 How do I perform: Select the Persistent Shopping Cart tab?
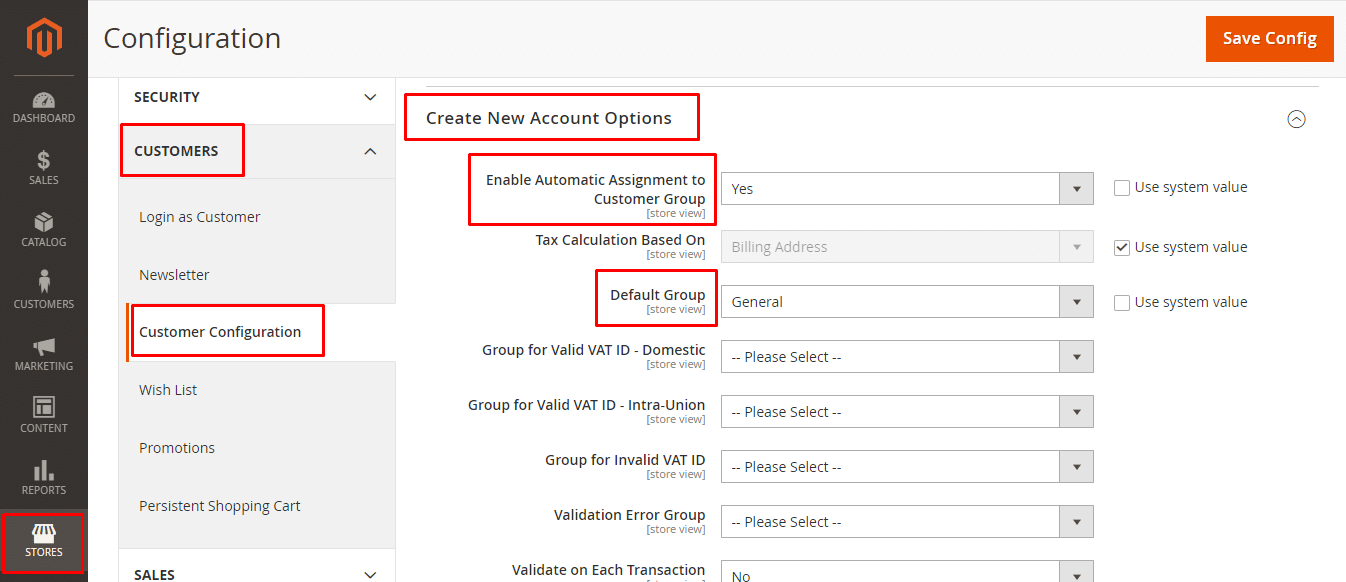(220, 506)
